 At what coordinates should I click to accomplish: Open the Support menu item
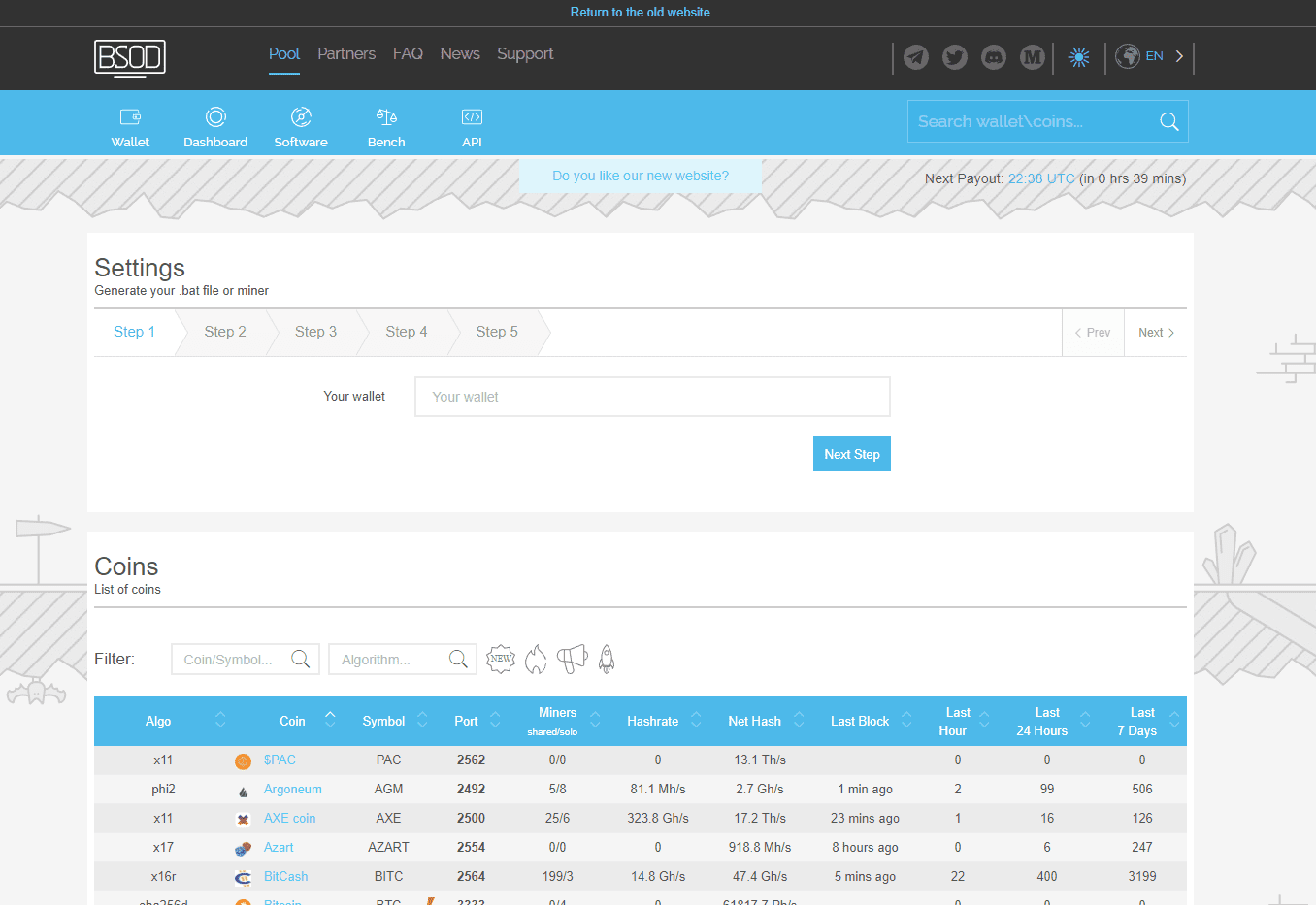tap(525, 54)
